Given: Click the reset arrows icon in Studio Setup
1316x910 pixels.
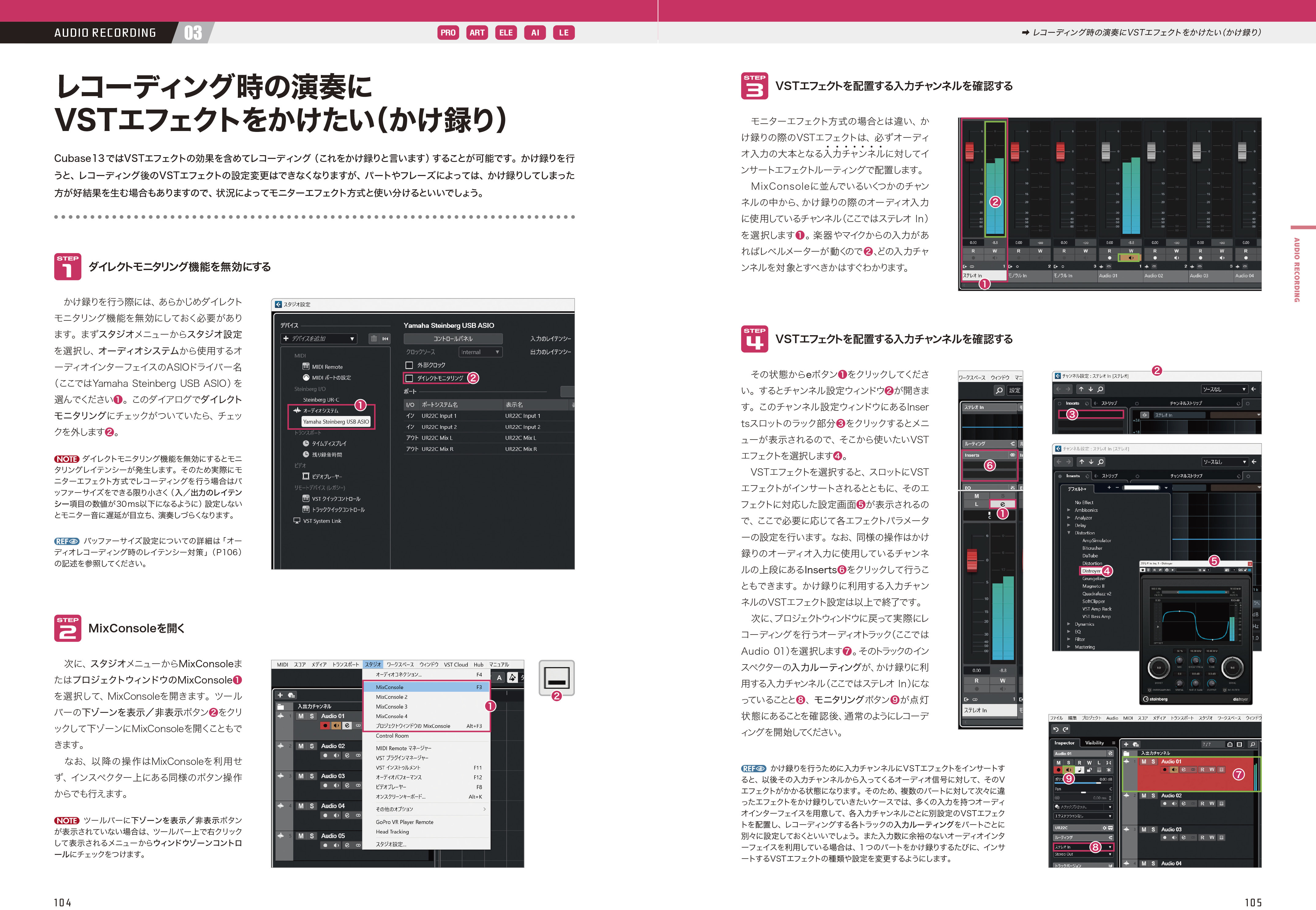Looking at the screenshot, I should click(385, 339).
